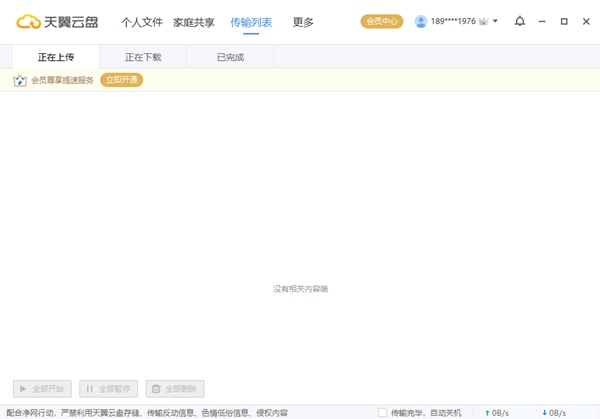Click the 全部删除 button
The image size is (600, 419).
pos(175,389)
